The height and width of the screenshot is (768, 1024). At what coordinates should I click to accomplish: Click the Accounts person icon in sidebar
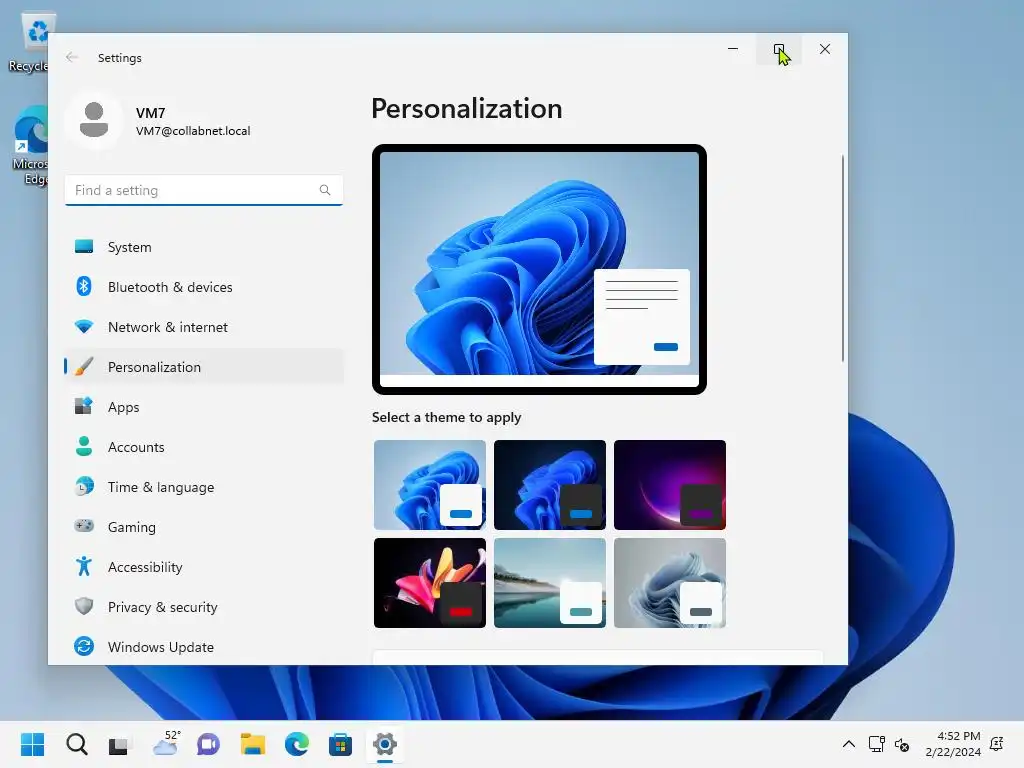(84, 446)
